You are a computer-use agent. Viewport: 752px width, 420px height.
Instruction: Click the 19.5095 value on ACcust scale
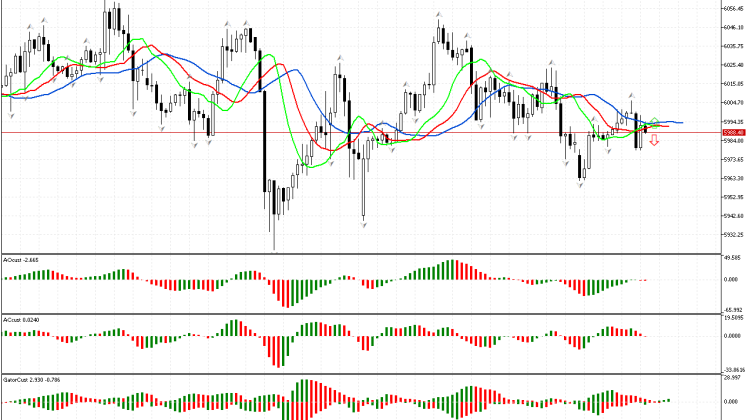coord(735,320)
